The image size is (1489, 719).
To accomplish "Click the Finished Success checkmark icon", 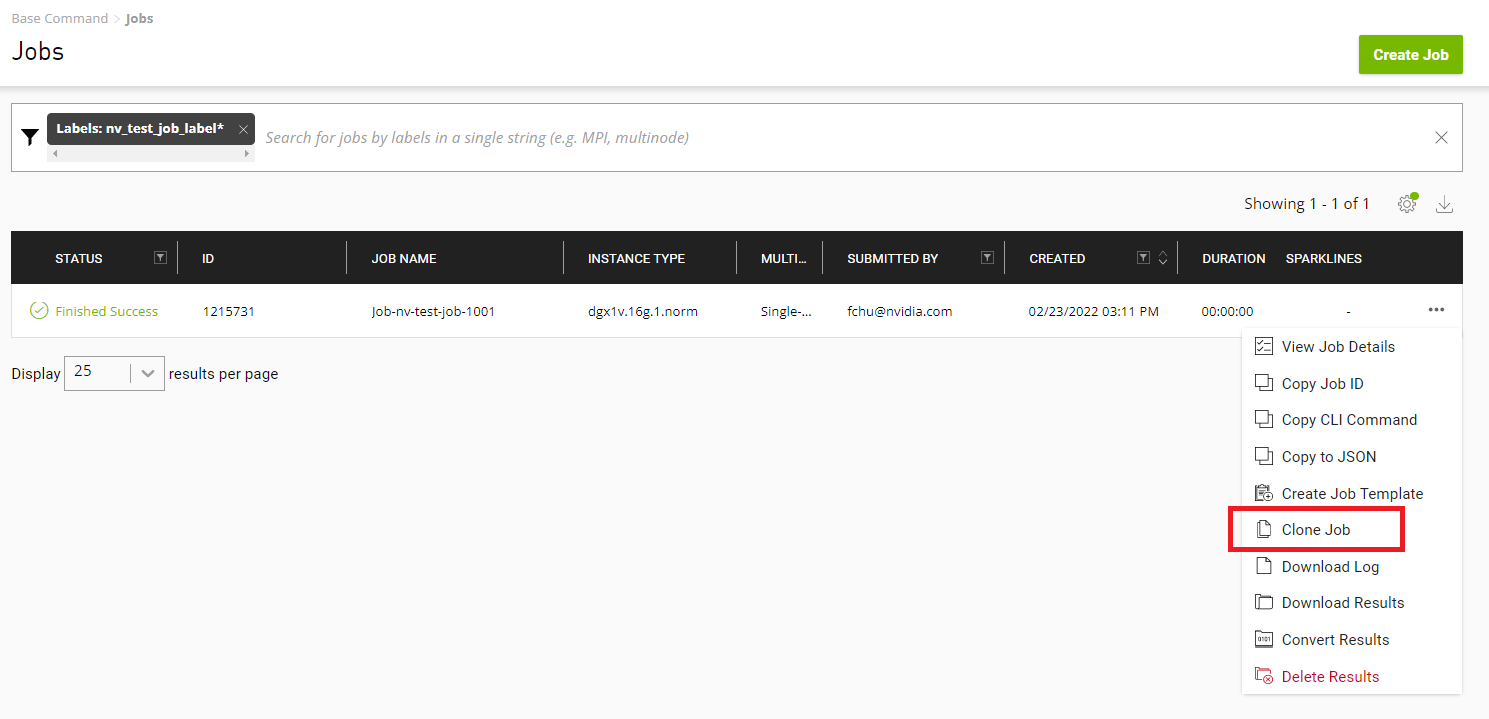I will point(39,311).
